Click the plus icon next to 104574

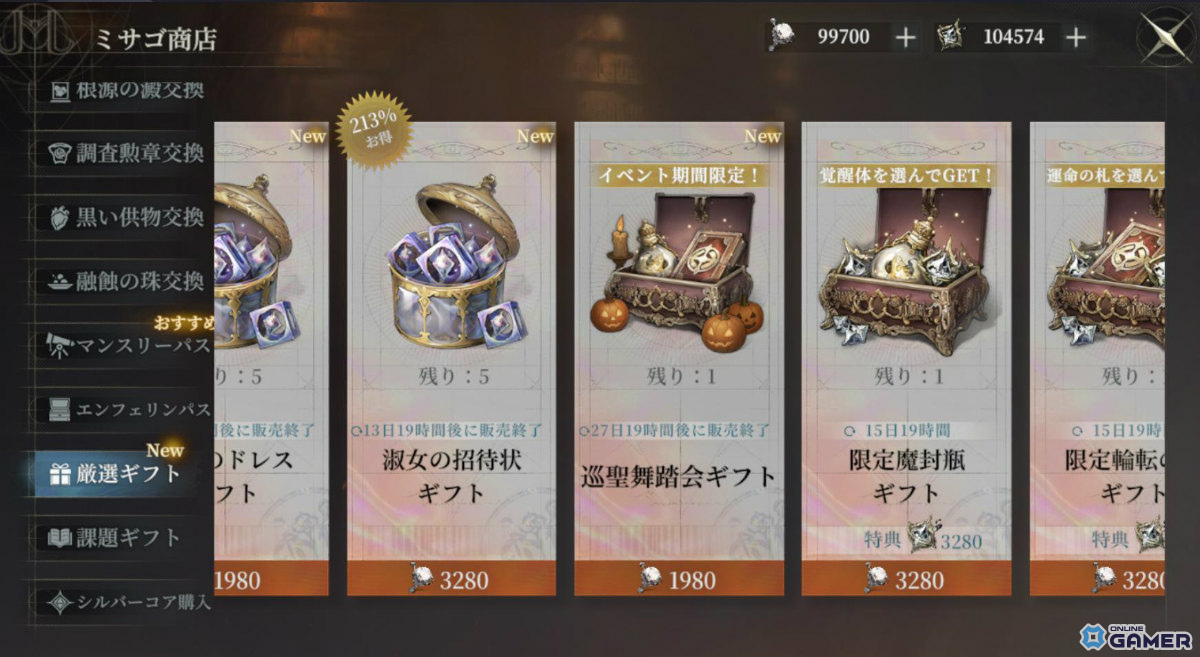[x=1076, y=38]
